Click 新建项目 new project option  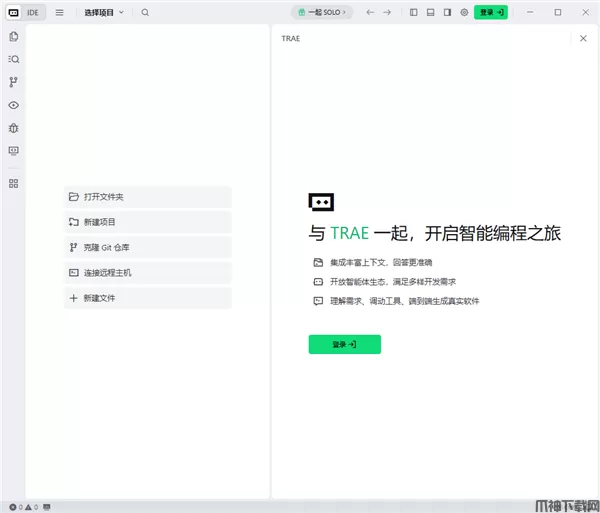pos(148,222)
